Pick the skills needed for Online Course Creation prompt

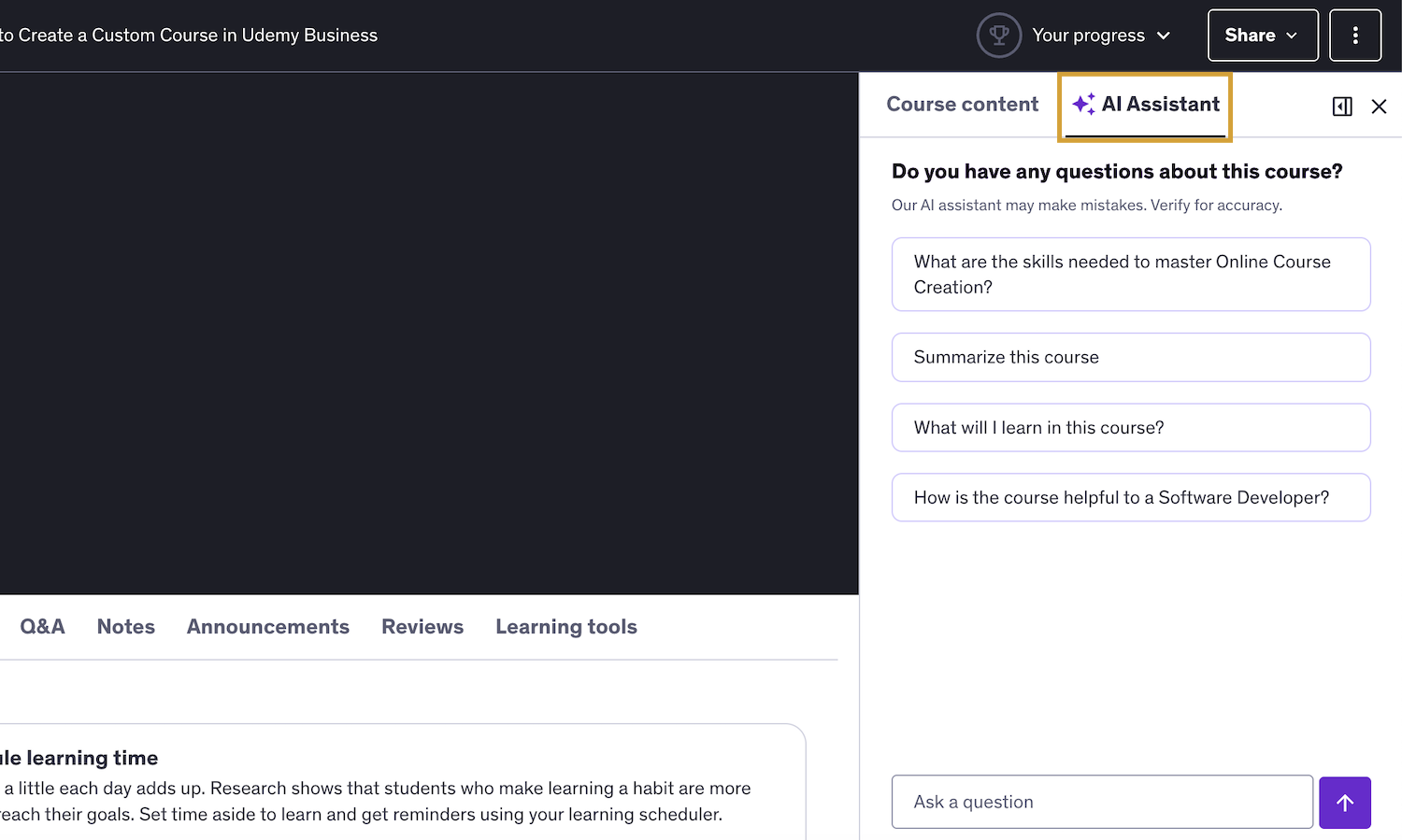click(1130, 275)
